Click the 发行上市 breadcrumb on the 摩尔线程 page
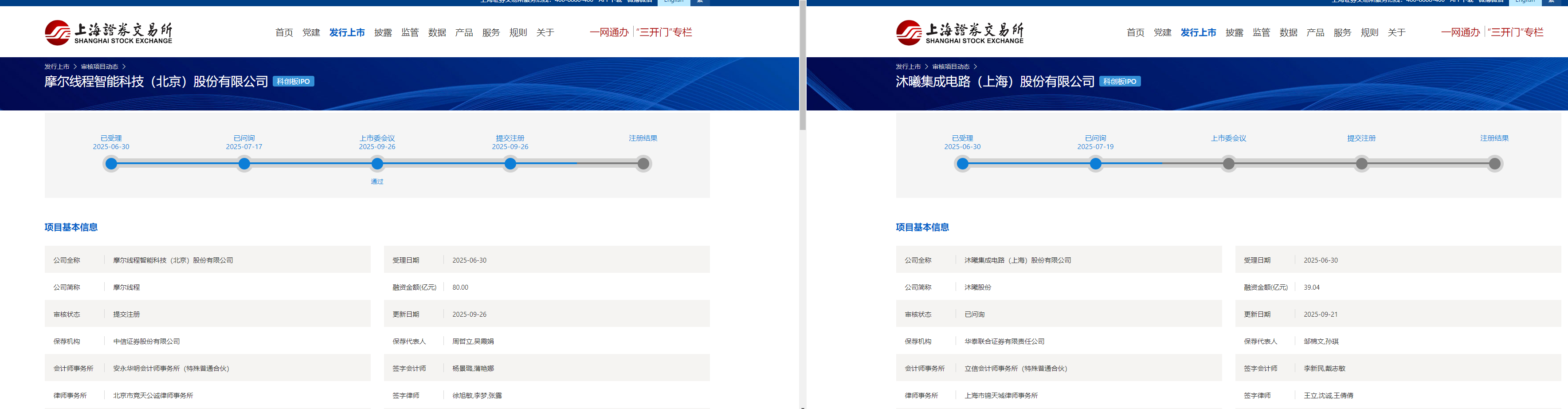 pos(57,67)
